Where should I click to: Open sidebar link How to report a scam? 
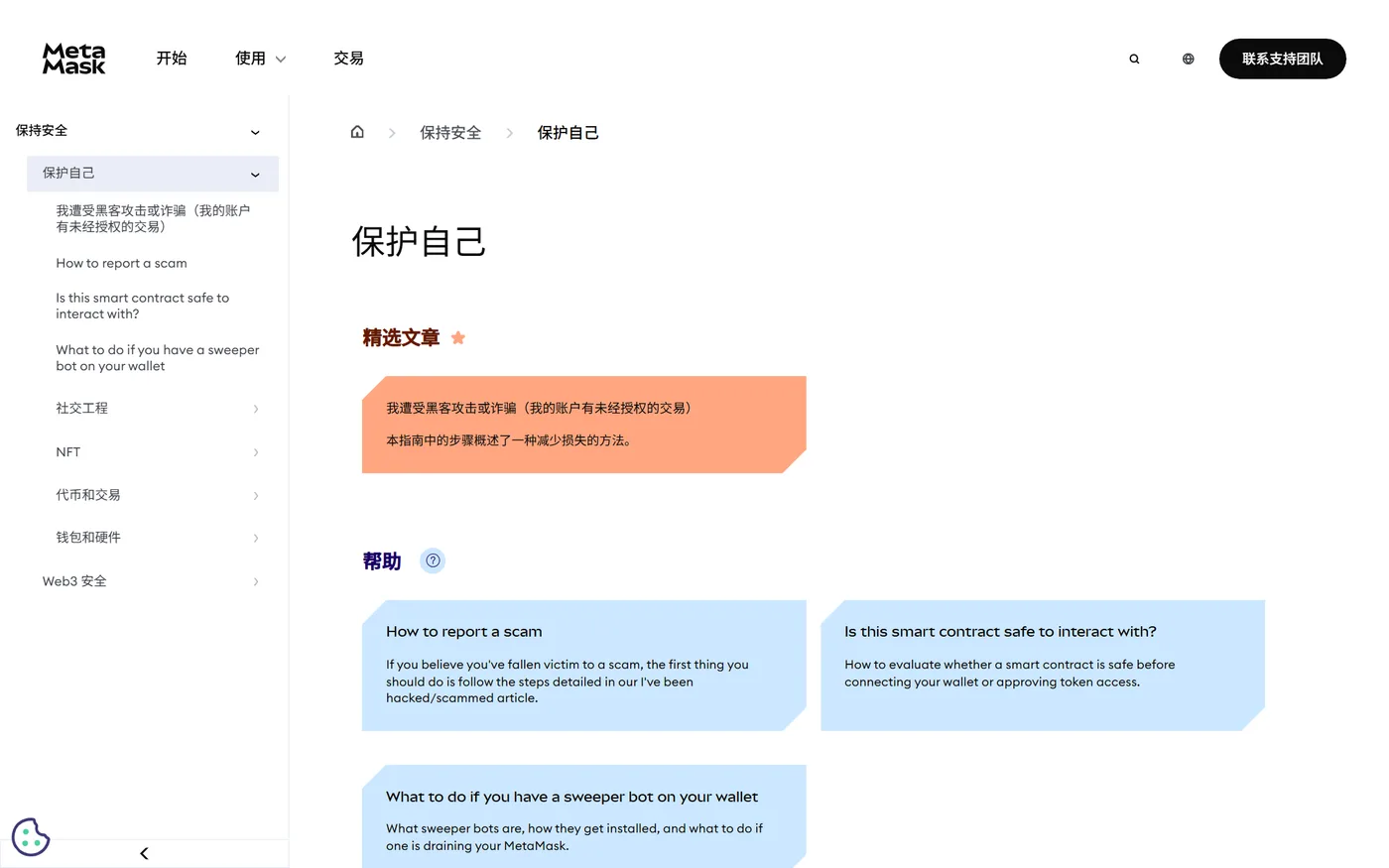pyautogui.click(x=121, y=263)
